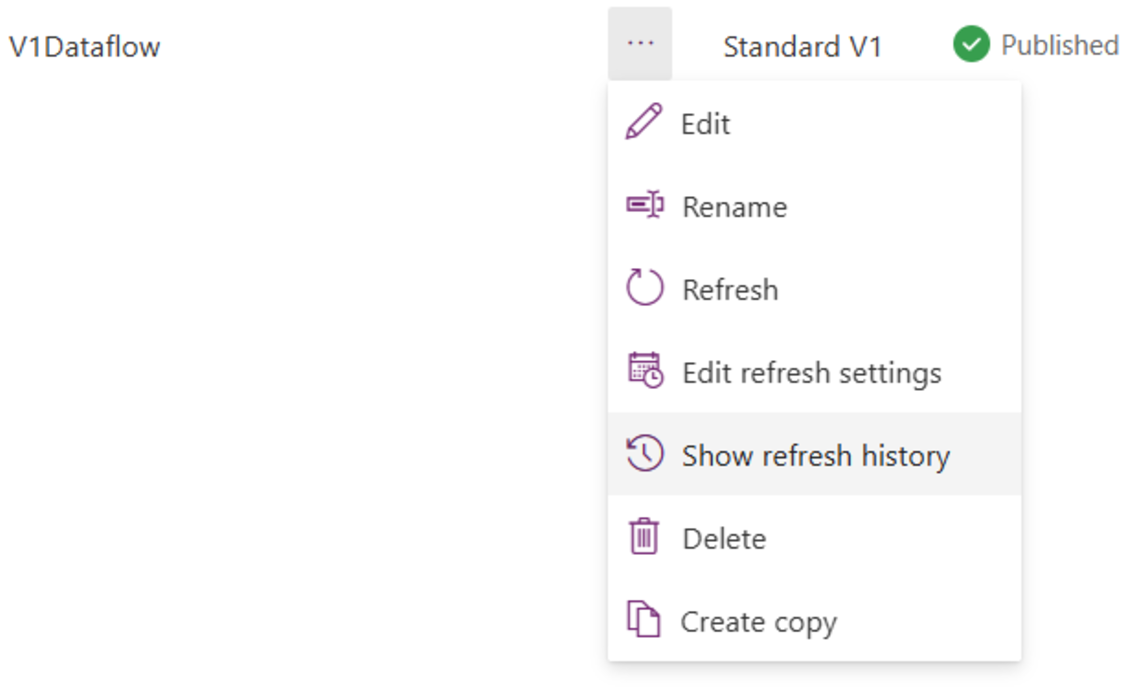Click the circular Refresh icon
This screenshot has width=1140, height=694.
[x=644, y=288]
